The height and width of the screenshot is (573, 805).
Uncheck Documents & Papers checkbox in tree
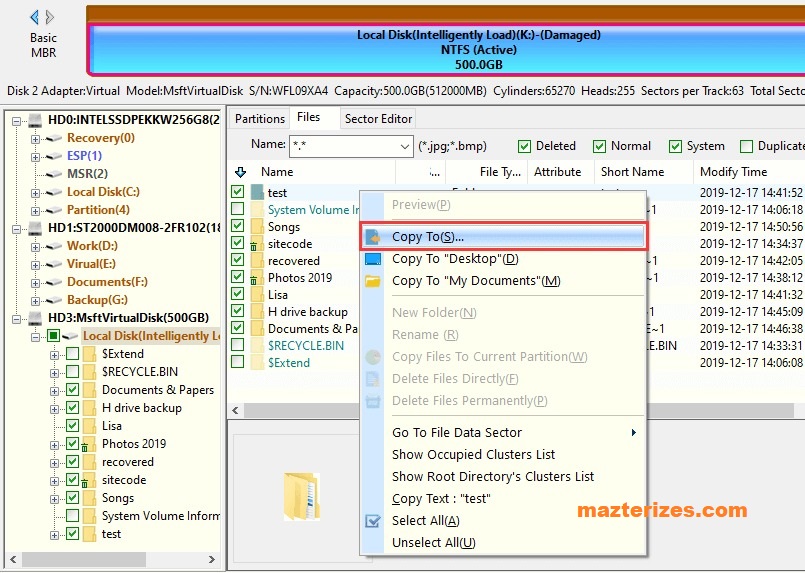click(72, 389)
